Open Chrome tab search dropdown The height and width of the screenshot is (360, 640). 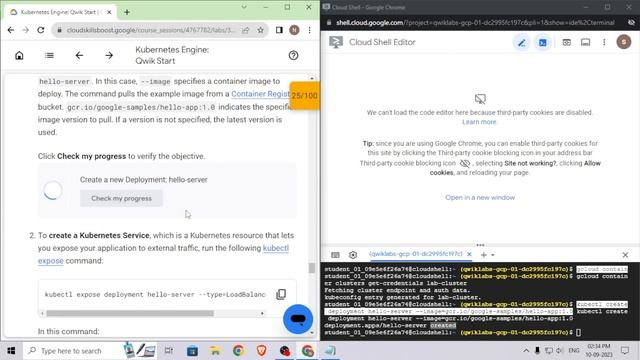tap(244, 7)
